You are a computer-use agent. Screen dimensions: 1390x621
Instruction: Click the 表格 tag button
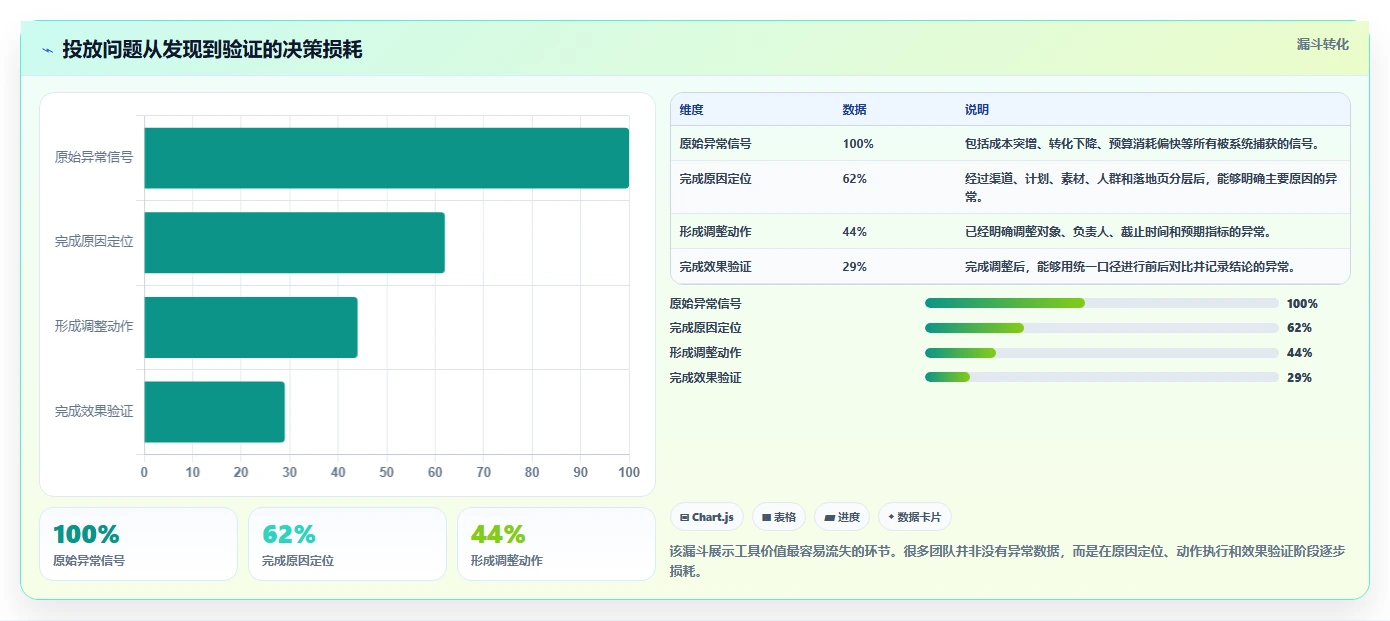(x=779, y=517)
